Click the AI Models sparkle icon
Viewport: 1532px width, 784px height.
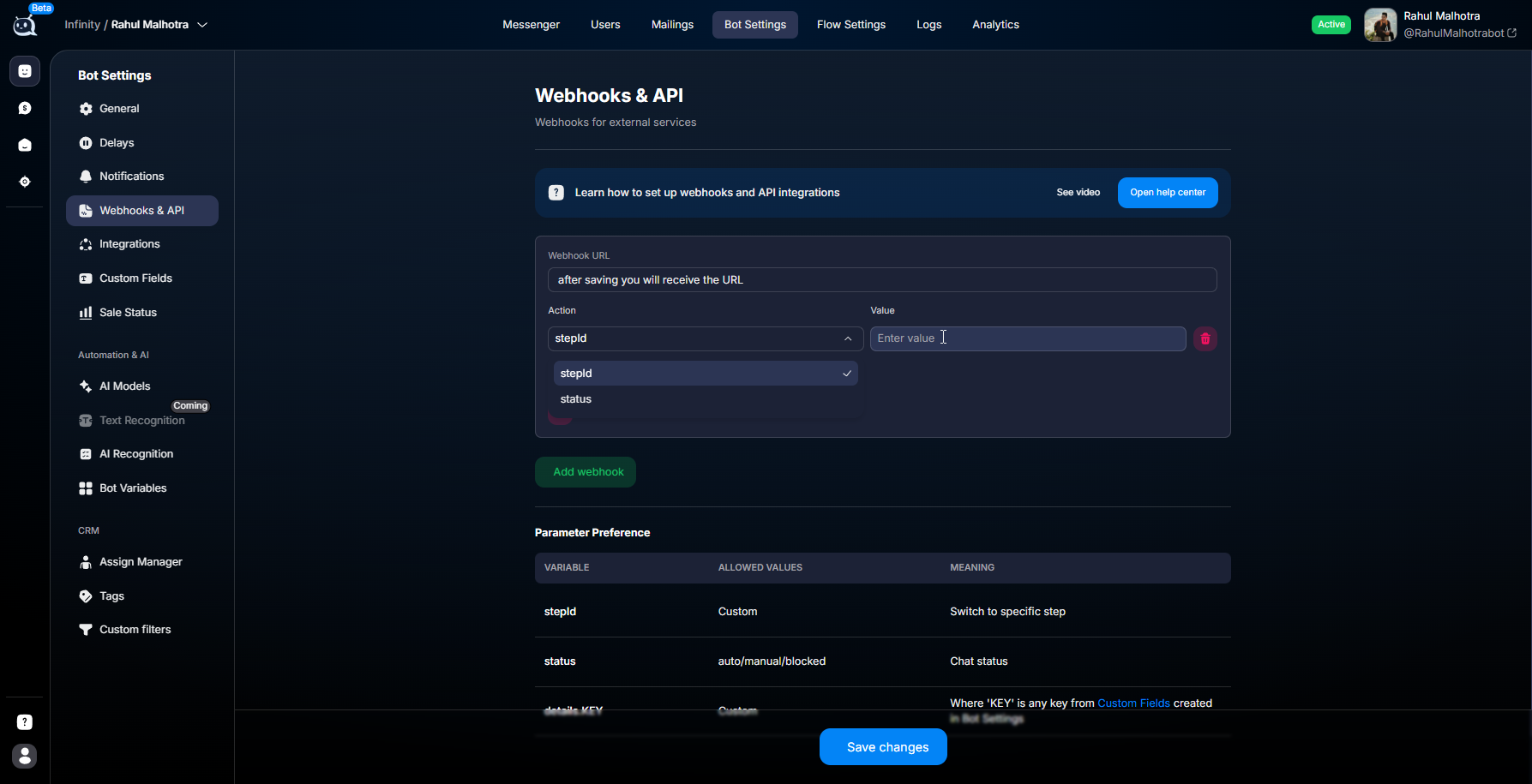(86, 386)
